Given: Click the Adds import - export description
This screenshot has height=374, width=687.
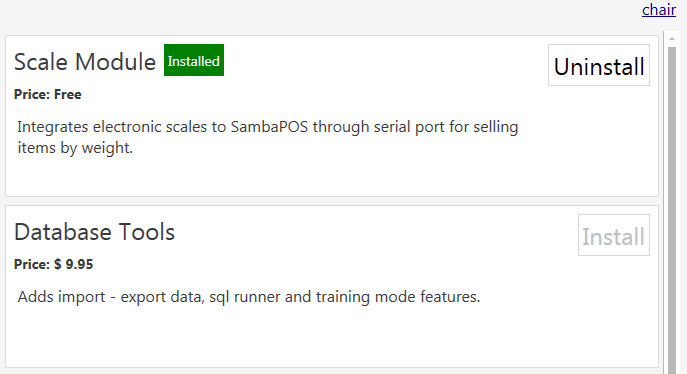Looking at the screenshot, I should (x=248, y=297).
